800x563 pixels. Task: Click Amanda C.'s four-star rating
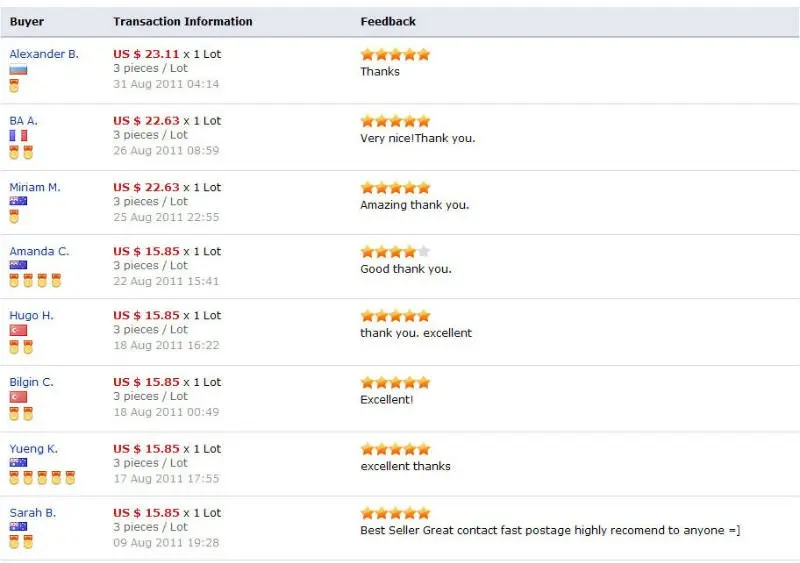point(395,251)
